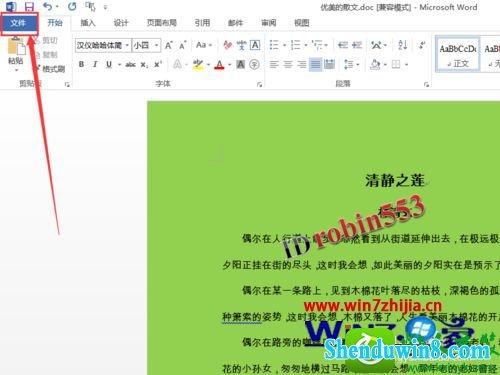500x375 pixels.
Task: Open the Undo history dropdown arrow
Action: [57, 7]
